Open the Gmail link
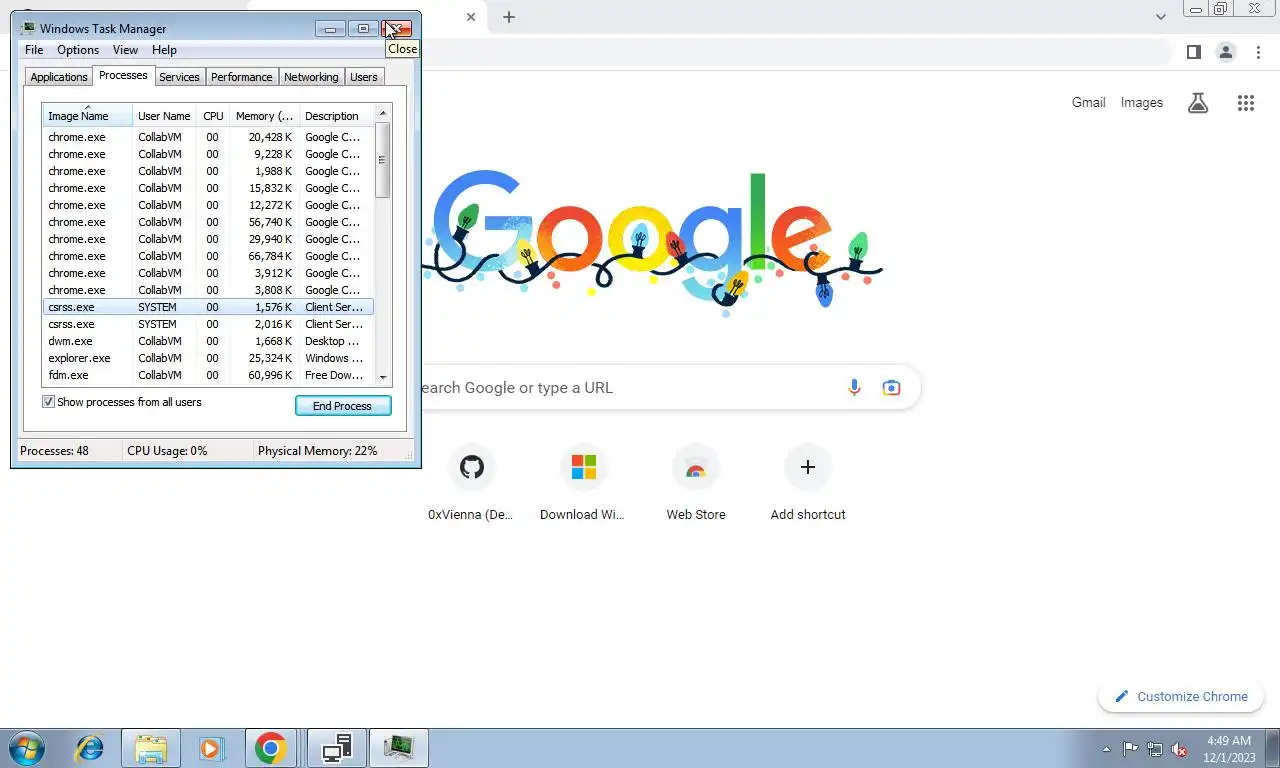1280x768 pixels. 1088,102
